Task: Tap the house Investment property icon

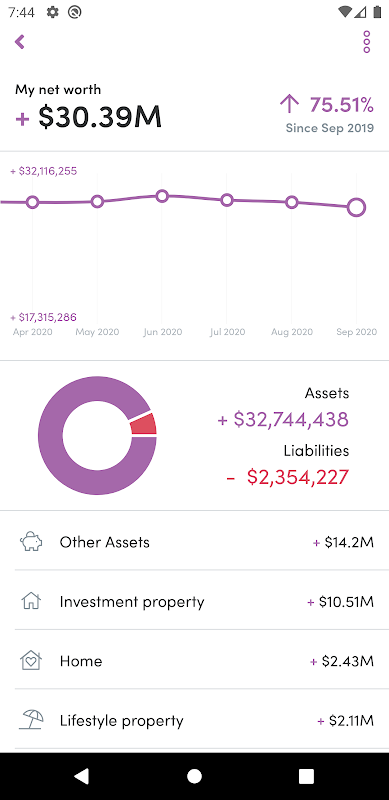Action: [x=31, y=601]
